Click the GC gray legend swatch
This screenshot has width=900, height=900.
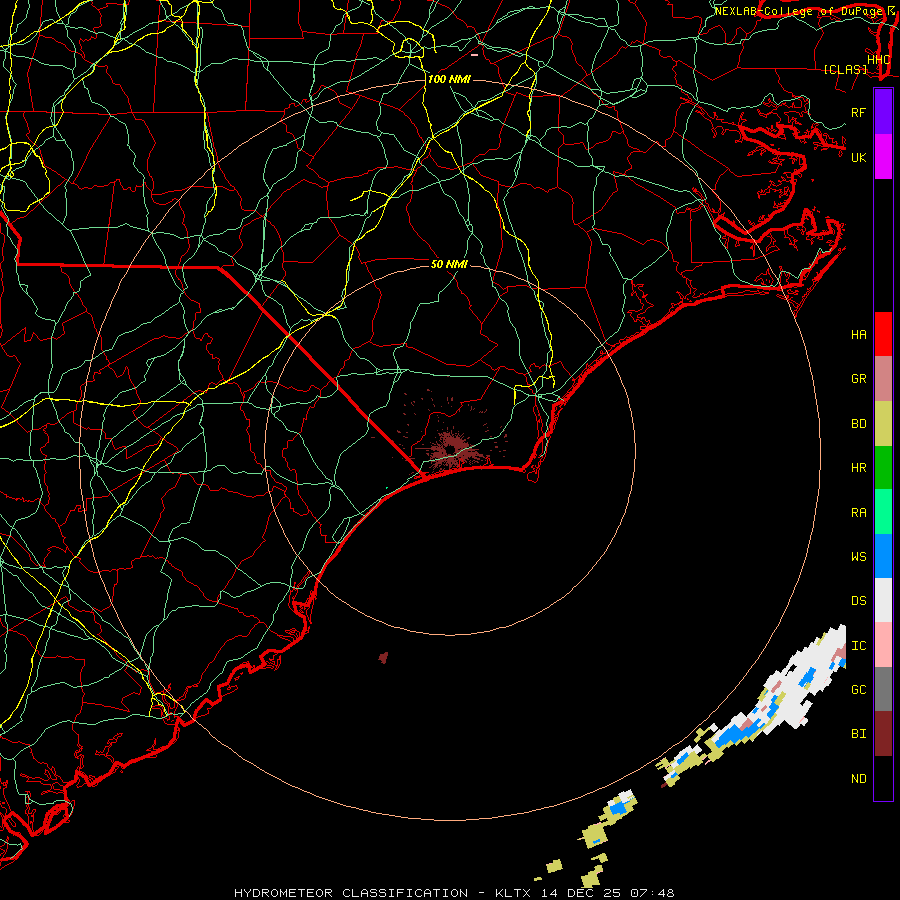(x=883, y=689)
